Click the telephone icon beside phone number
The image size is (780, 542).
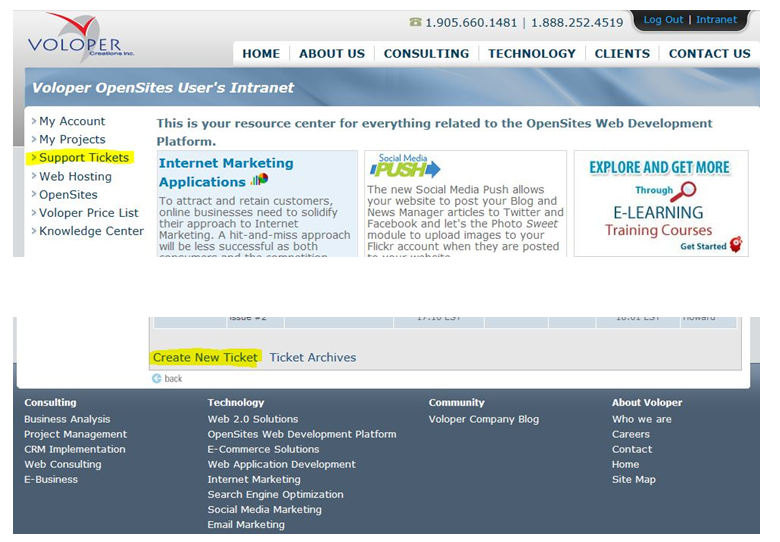[x=415, y=22]
